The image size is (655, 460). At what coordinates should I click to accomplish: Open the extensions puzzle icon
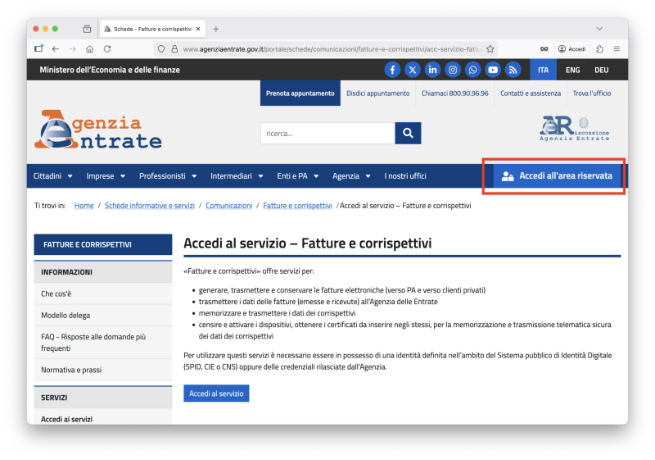600,49
